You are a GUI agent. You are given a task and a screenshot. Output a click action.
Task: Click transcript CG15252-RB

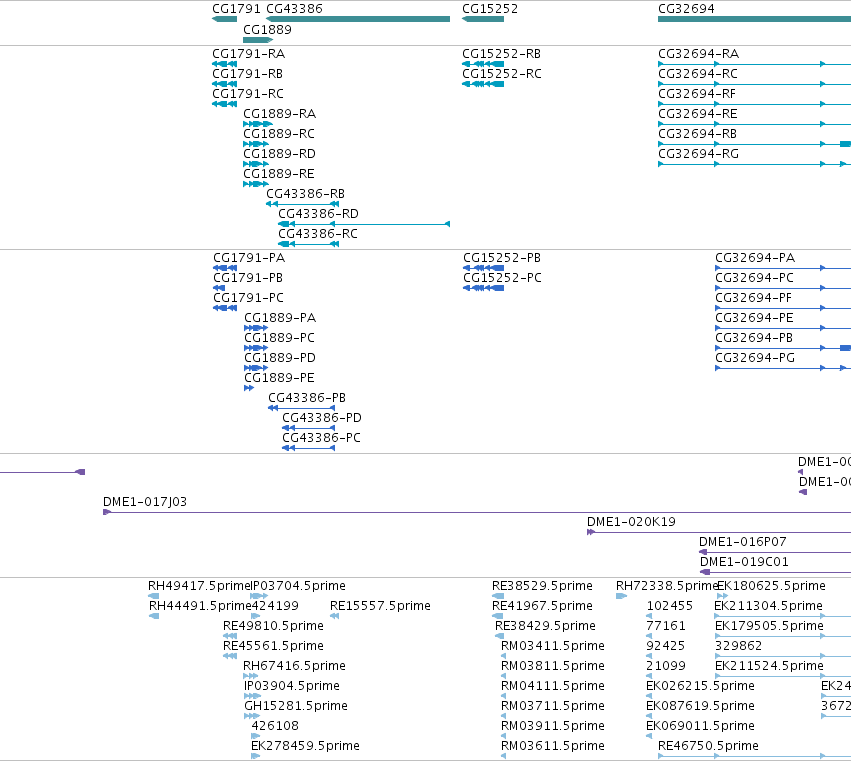[x=501, y=54]
